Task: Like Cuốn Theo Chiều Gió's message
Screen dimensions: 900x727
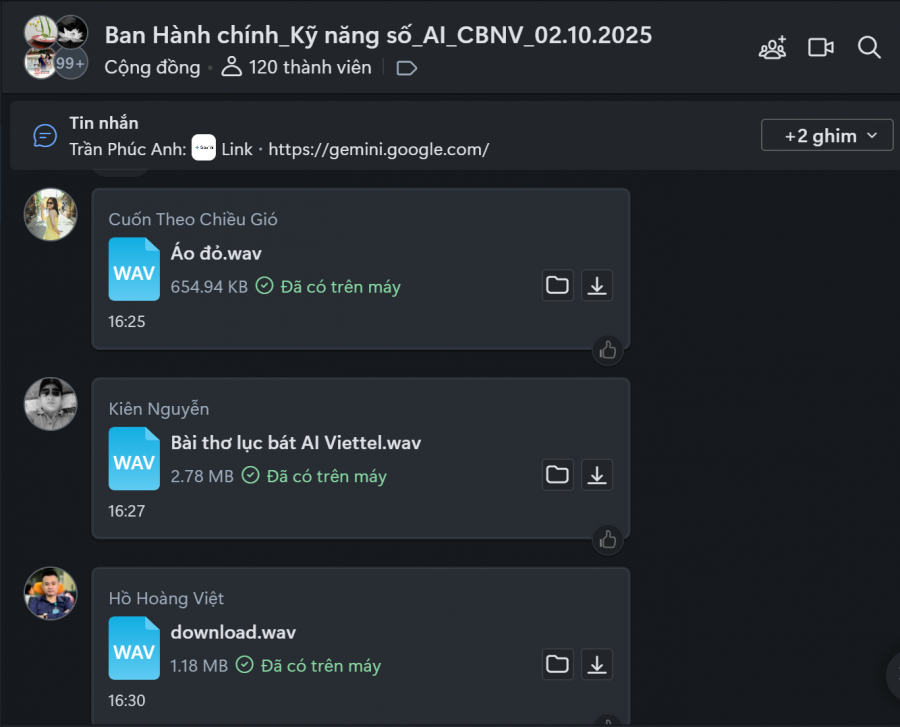Action: pyautogui.click(x=608, y=350)
